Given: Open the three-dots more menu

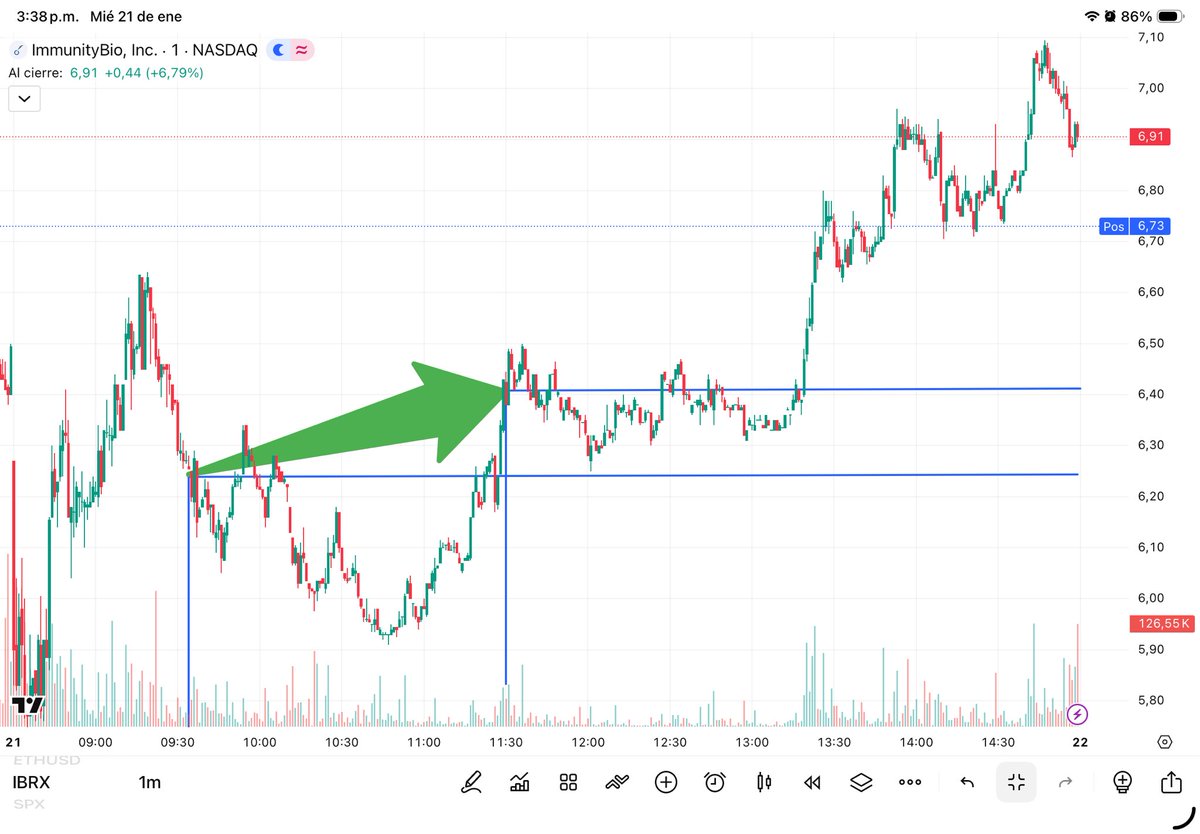Looking at the screenshot, I should coord(910,783).
